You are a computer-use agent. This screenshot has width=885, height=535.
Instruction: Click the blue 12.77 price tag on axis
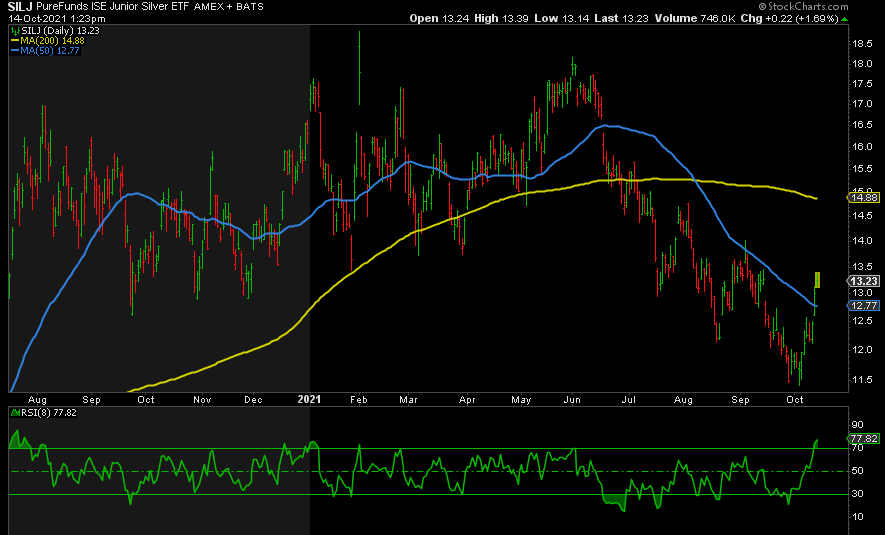point(864,305)
